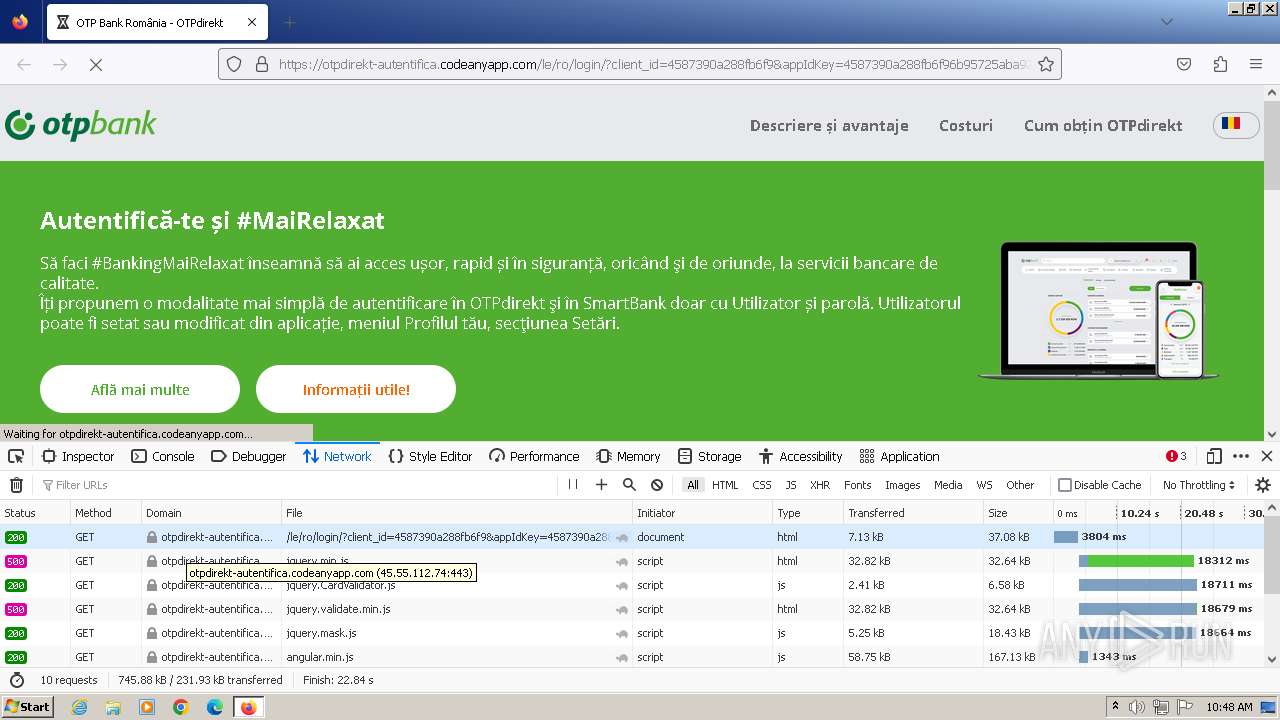Screen dimensions: 1280x720
Task: Filter requests by Fonts type
Action: tap(858, 485)
